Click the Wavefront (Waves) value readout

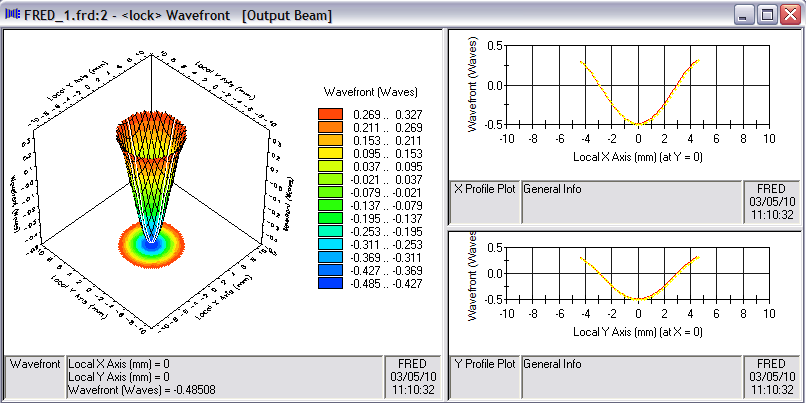click(142, 389)
